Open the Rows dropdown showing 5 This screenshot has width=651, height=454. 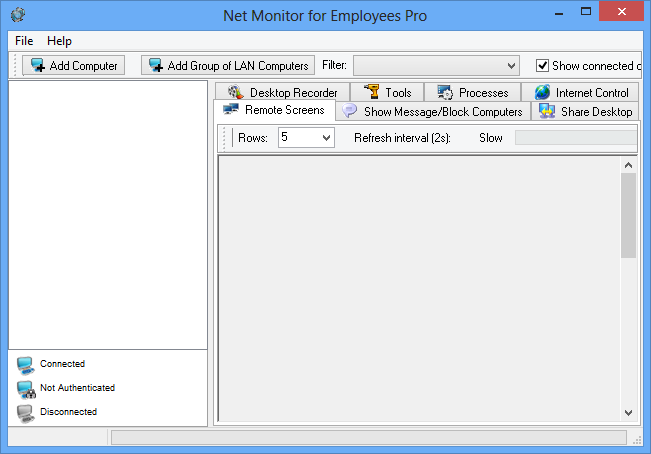[306, 137]
